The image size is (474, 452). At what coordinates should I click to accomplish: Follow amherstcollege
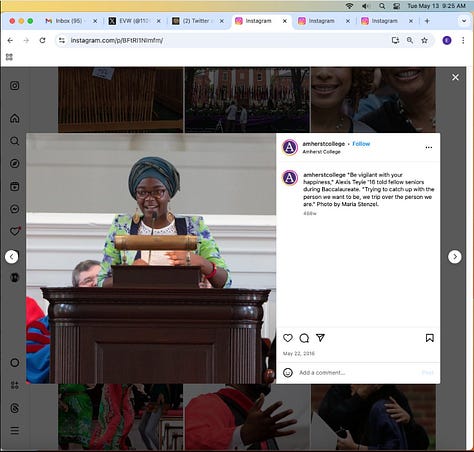pos(361,144)
